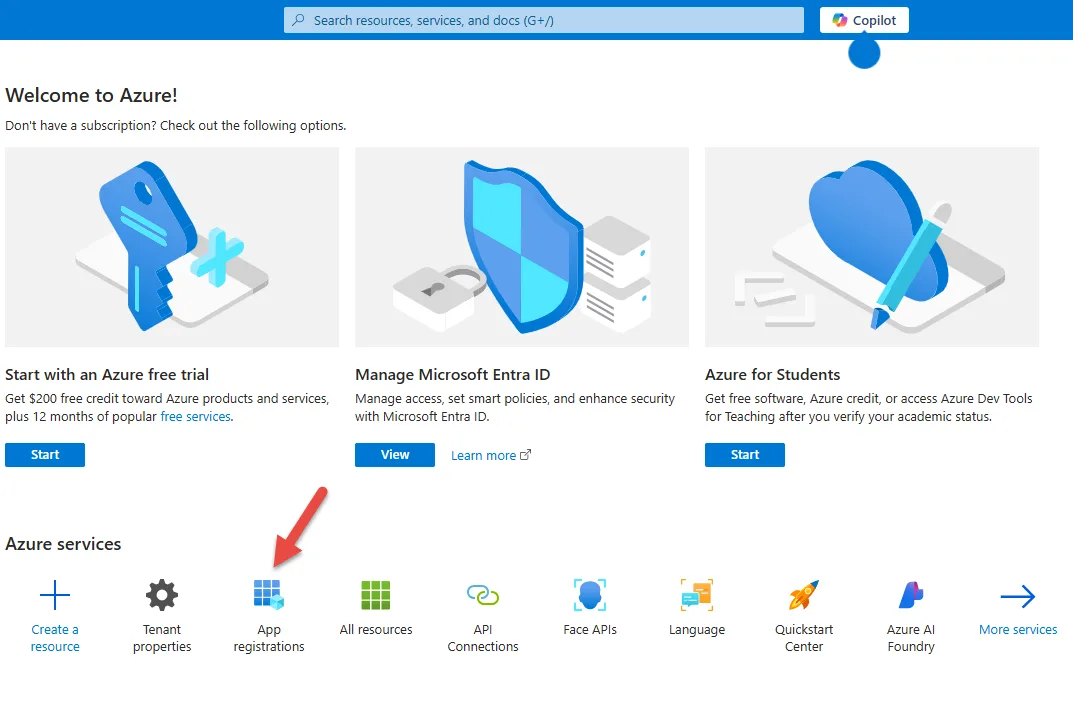Focus the Search resources, services, and docs field

click(x=544, y=21)
